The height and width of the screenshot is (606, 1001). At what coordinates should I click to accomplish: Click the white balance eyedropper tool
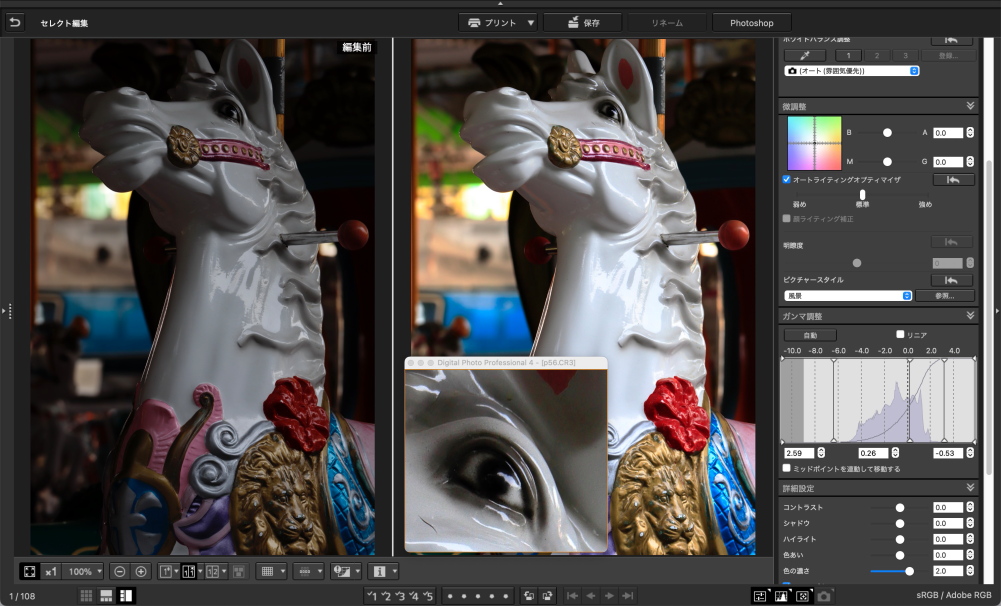pyautogui.click(x=797, y=55)
